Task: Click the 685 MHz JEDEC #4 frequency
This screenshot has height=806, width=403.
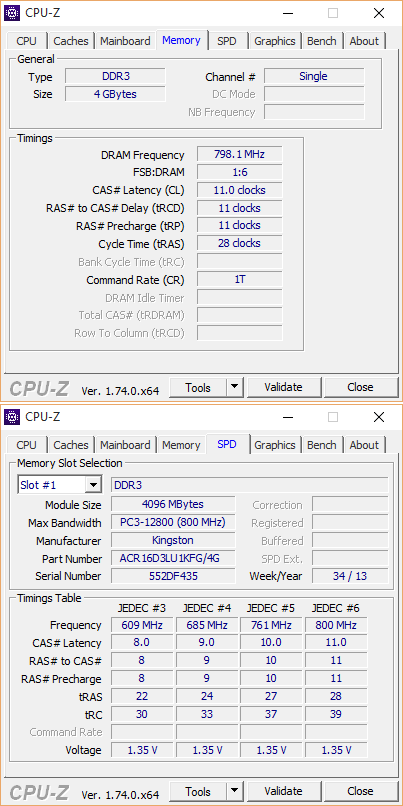Action: (x=207, y=626)
